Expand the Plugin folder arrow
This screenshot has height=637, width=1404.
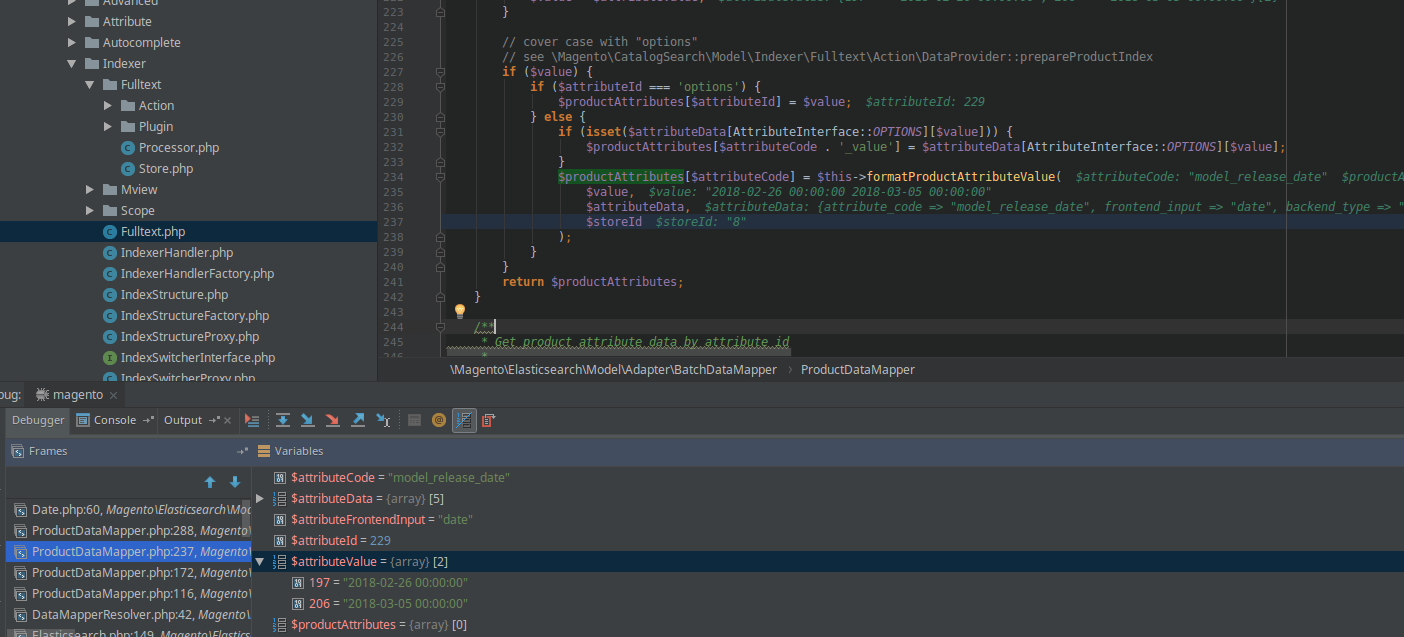click(x=108, y=127)
